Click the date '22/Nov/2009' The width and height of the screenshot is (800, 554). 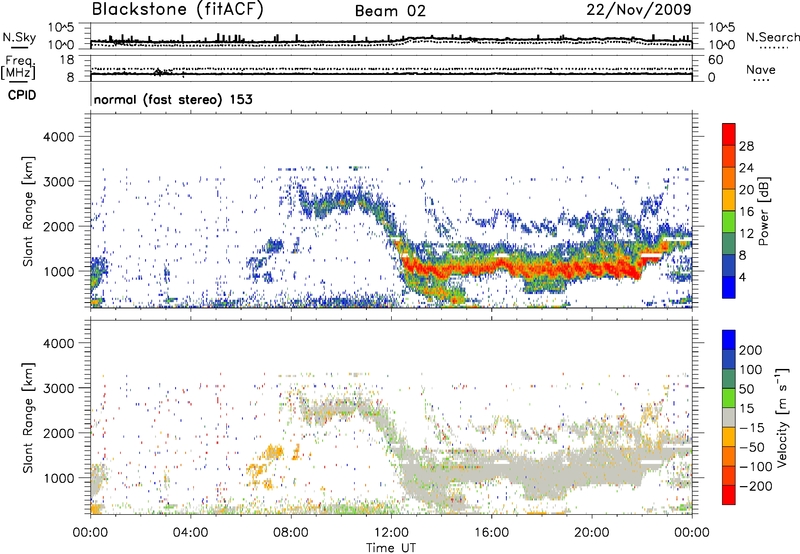[639, 9]
